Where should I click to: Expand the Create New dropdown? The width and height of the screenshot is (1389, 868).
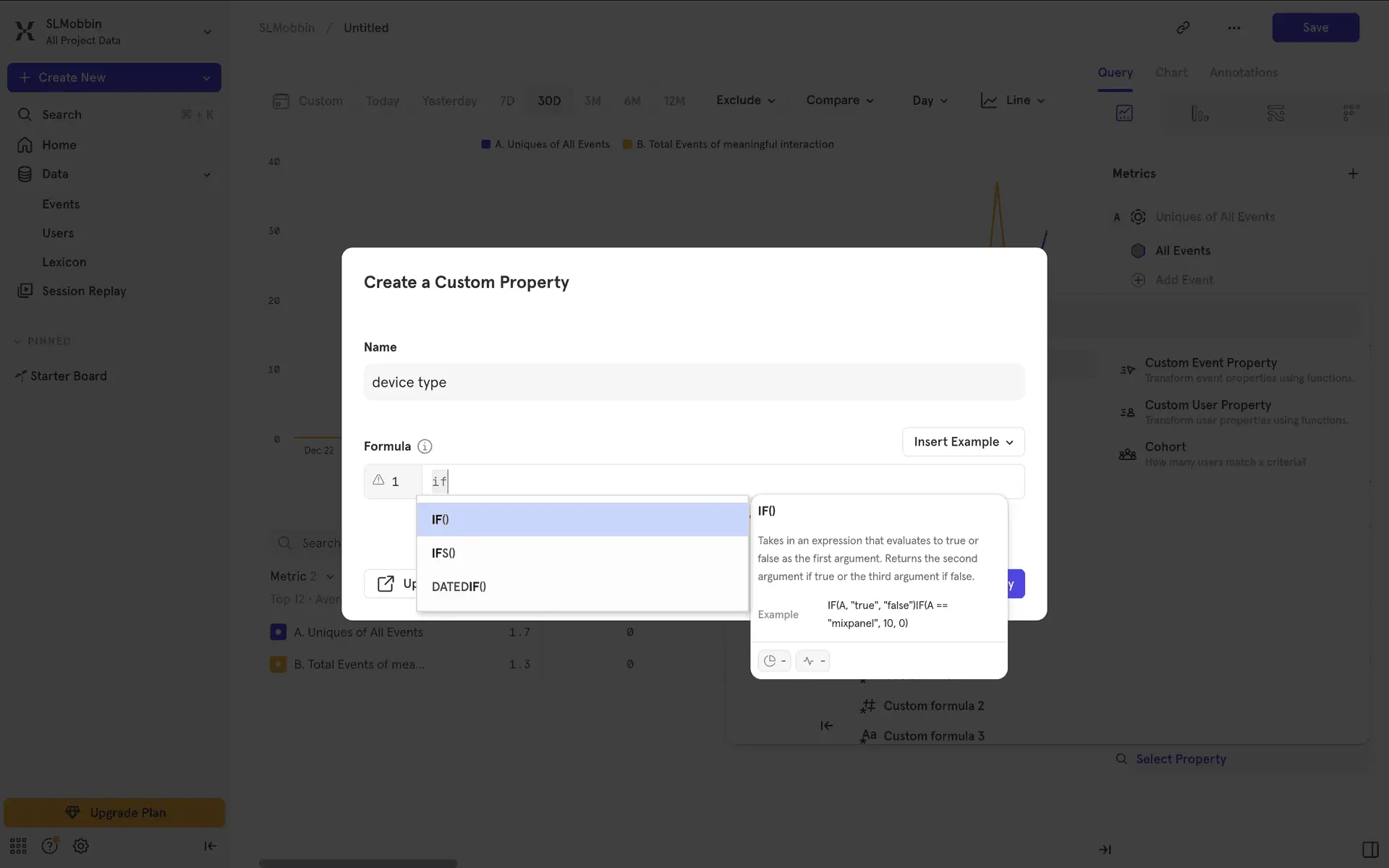(206, 77)
